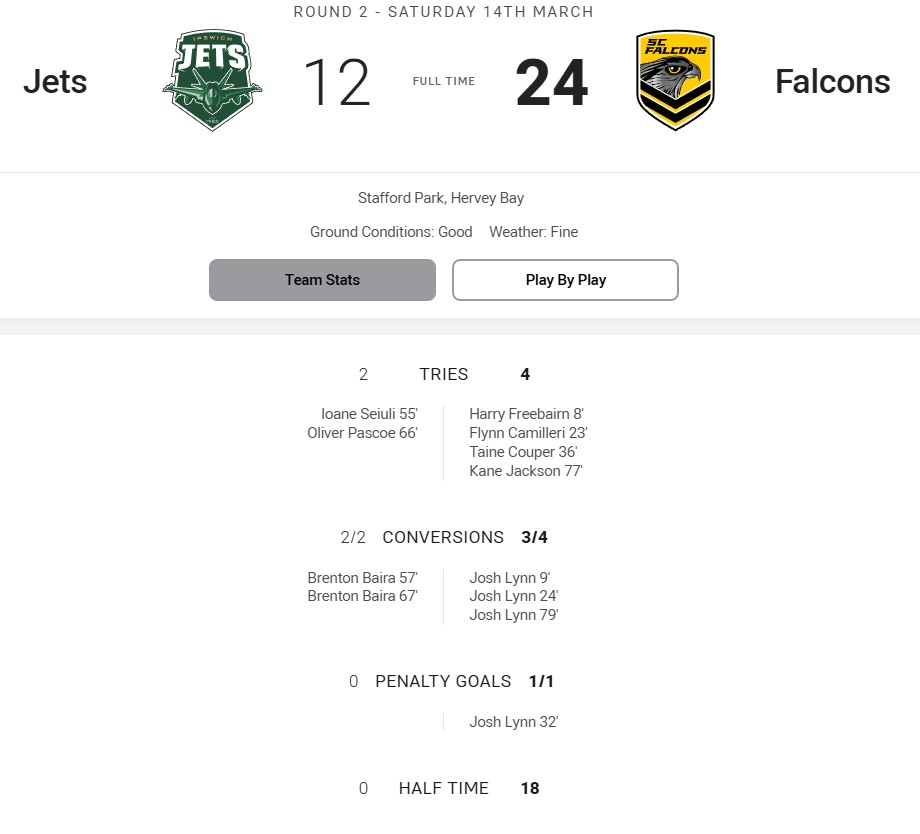Click the SC Falcons team logo
Viewport: 920px width, 834px height.
coord(675,81)
